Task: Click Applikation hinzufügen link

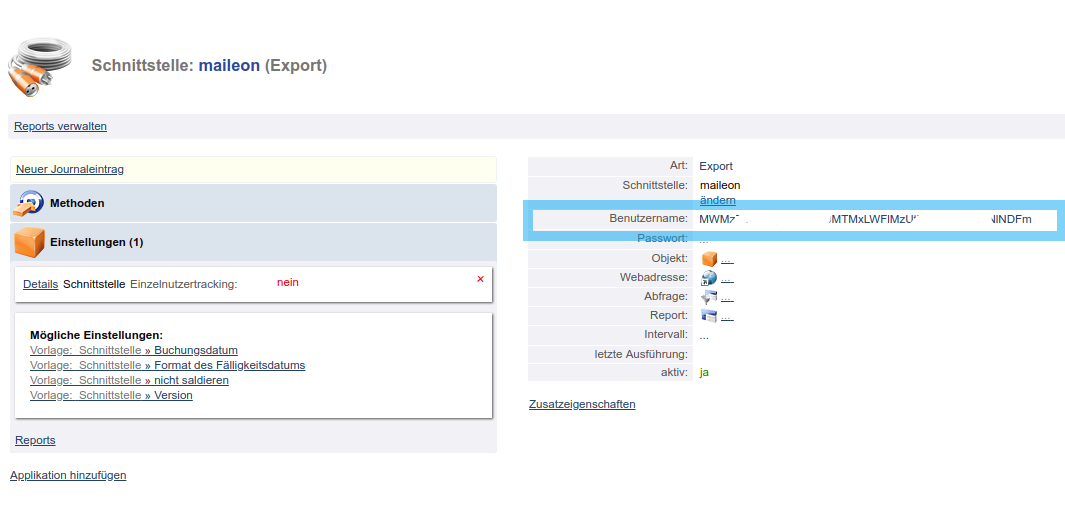Action: click(68, 475)
